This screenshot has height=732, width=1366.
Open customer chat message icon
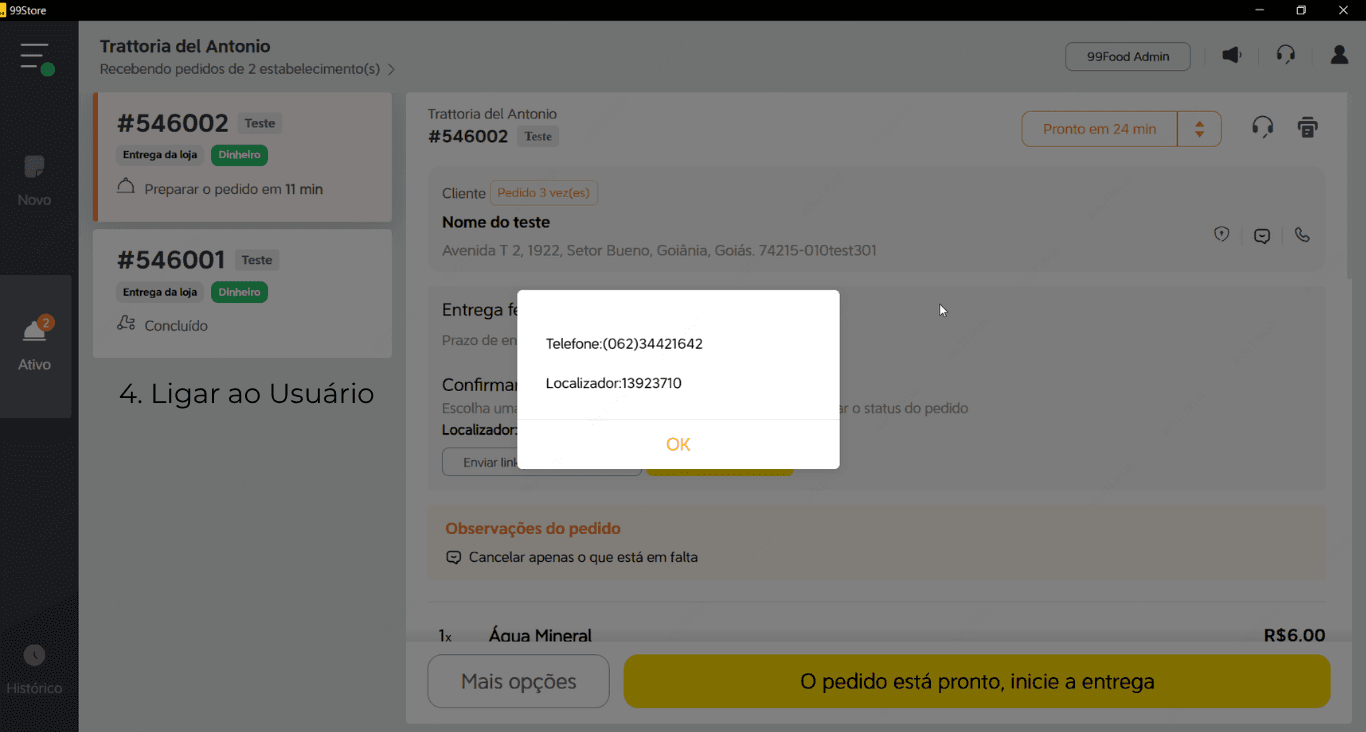1262,236
